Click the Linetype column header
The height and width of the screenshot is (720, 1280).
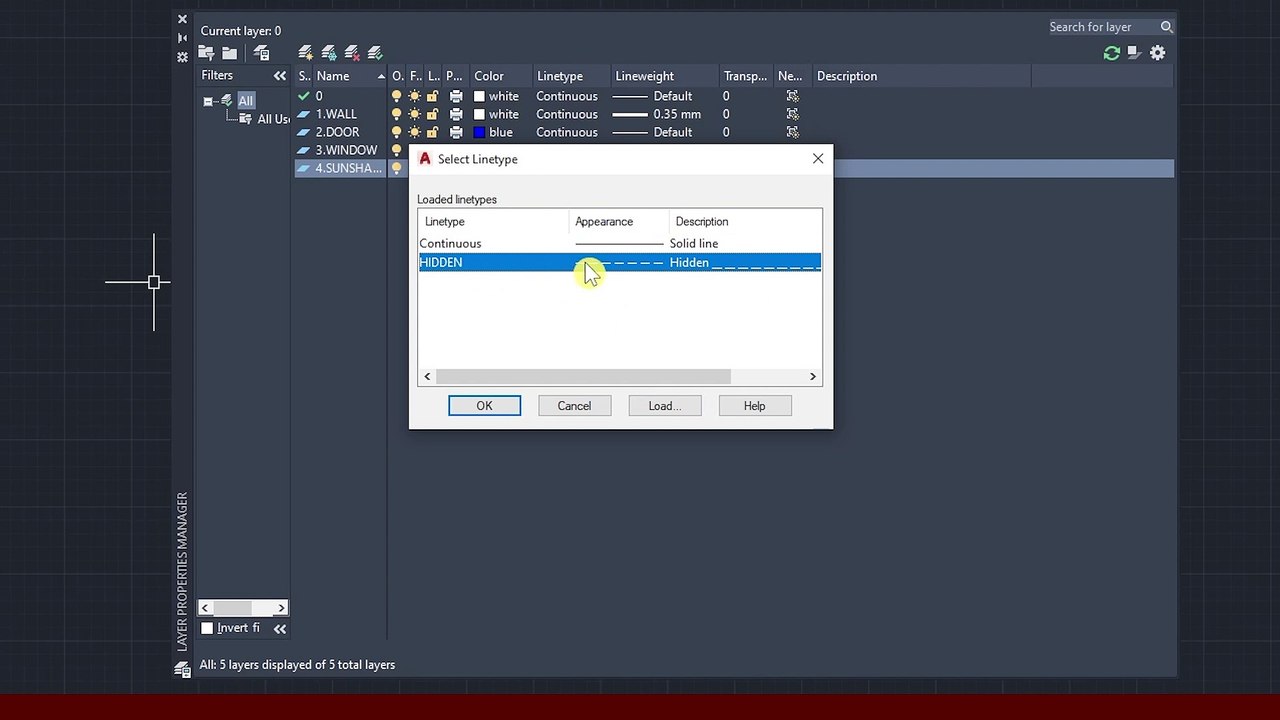pos(571,76)
